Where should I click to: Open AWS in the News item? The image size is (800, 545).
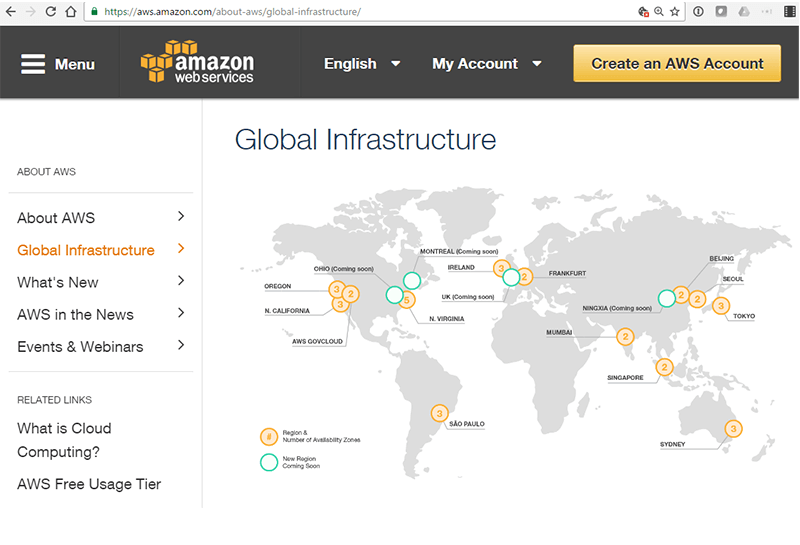(76, 314)
